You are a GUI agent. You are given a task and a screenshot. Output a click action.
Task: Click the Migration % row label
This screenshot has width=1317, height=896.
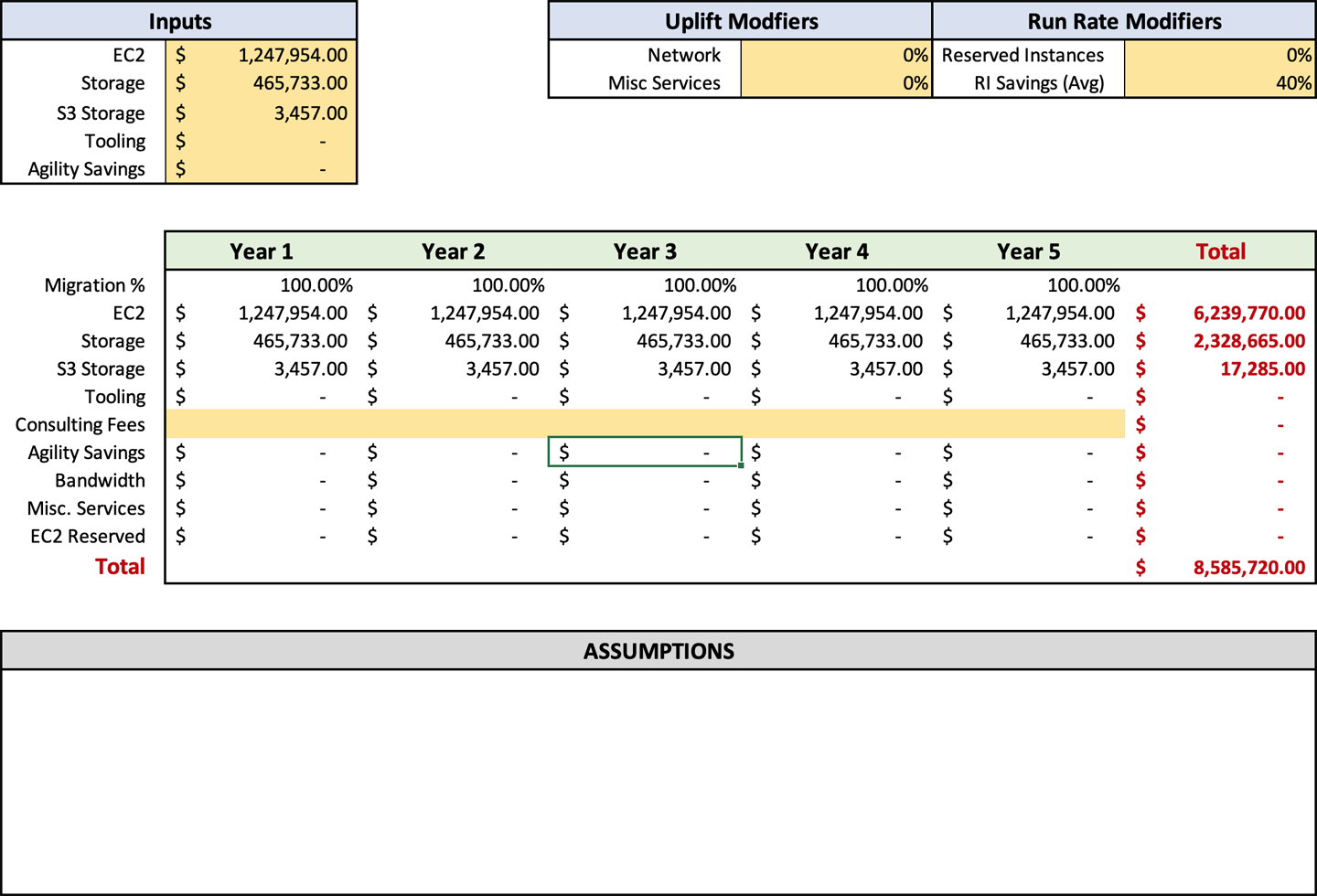(x=94, y=285)
